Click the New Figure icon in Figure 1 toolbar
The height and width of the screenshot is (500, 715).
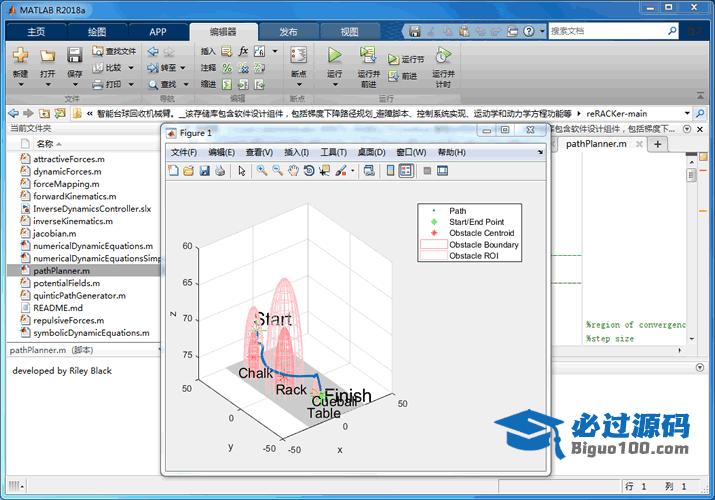[x=173, y=171]
